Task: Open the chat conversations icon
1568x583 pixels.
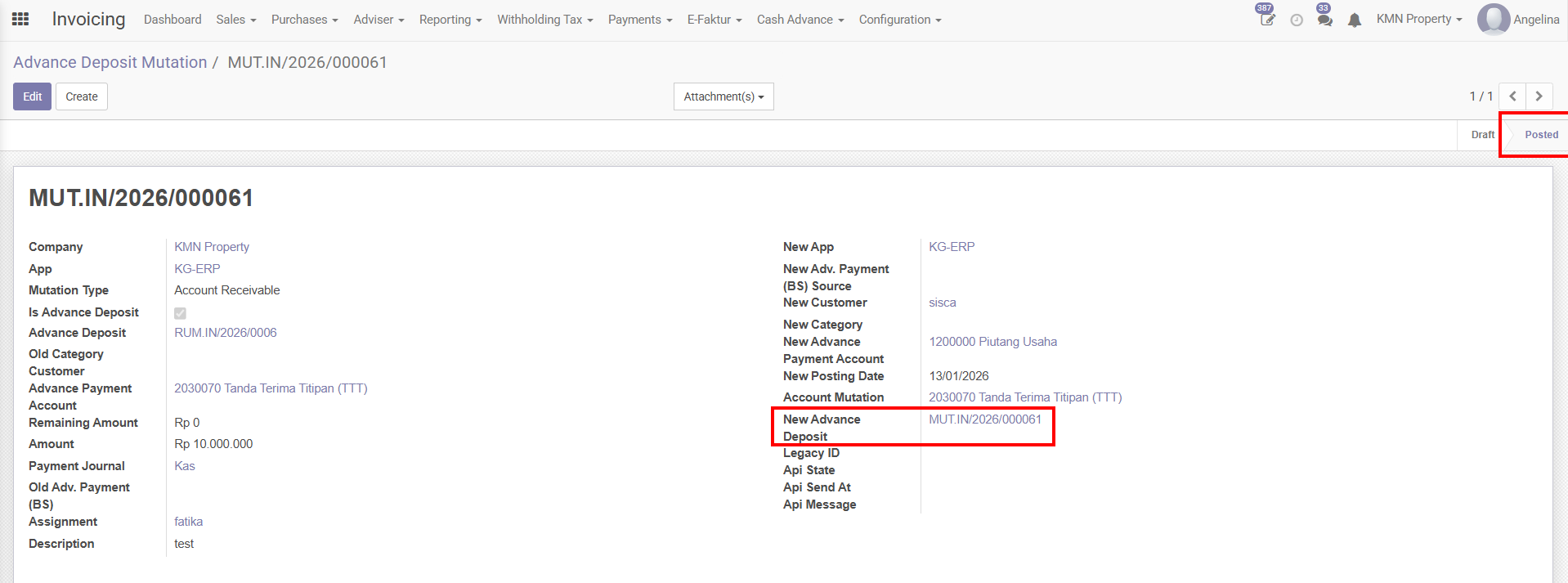Action: tap(1324, 20)
